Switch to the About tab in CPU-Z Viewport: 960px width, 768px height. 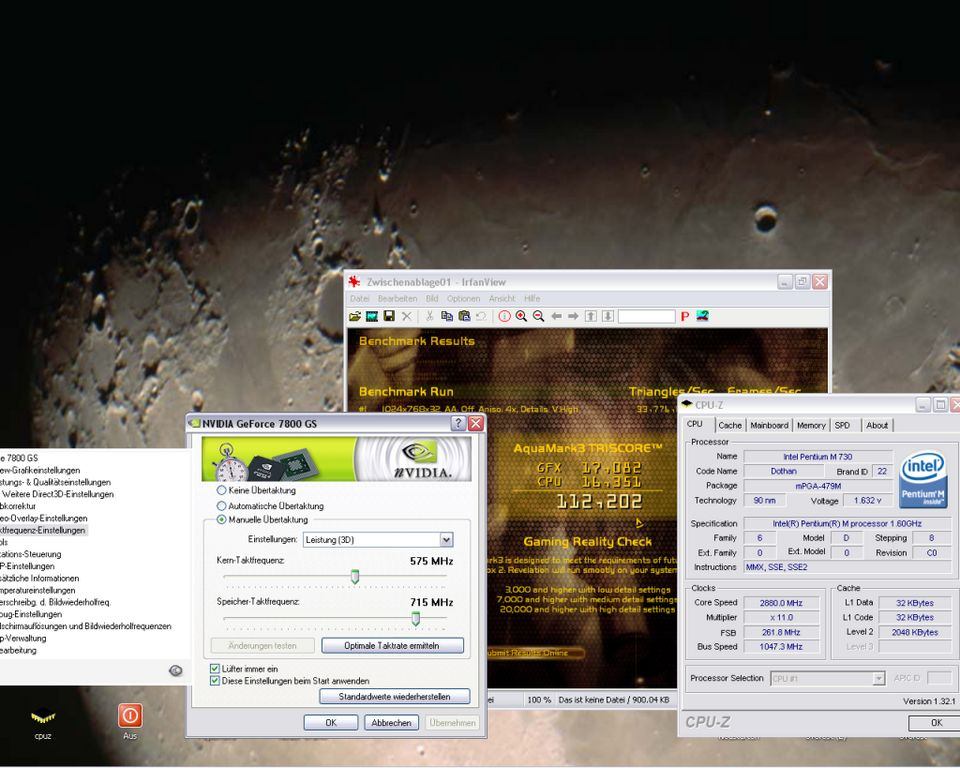pyautogui.click(x=877, y=425)
